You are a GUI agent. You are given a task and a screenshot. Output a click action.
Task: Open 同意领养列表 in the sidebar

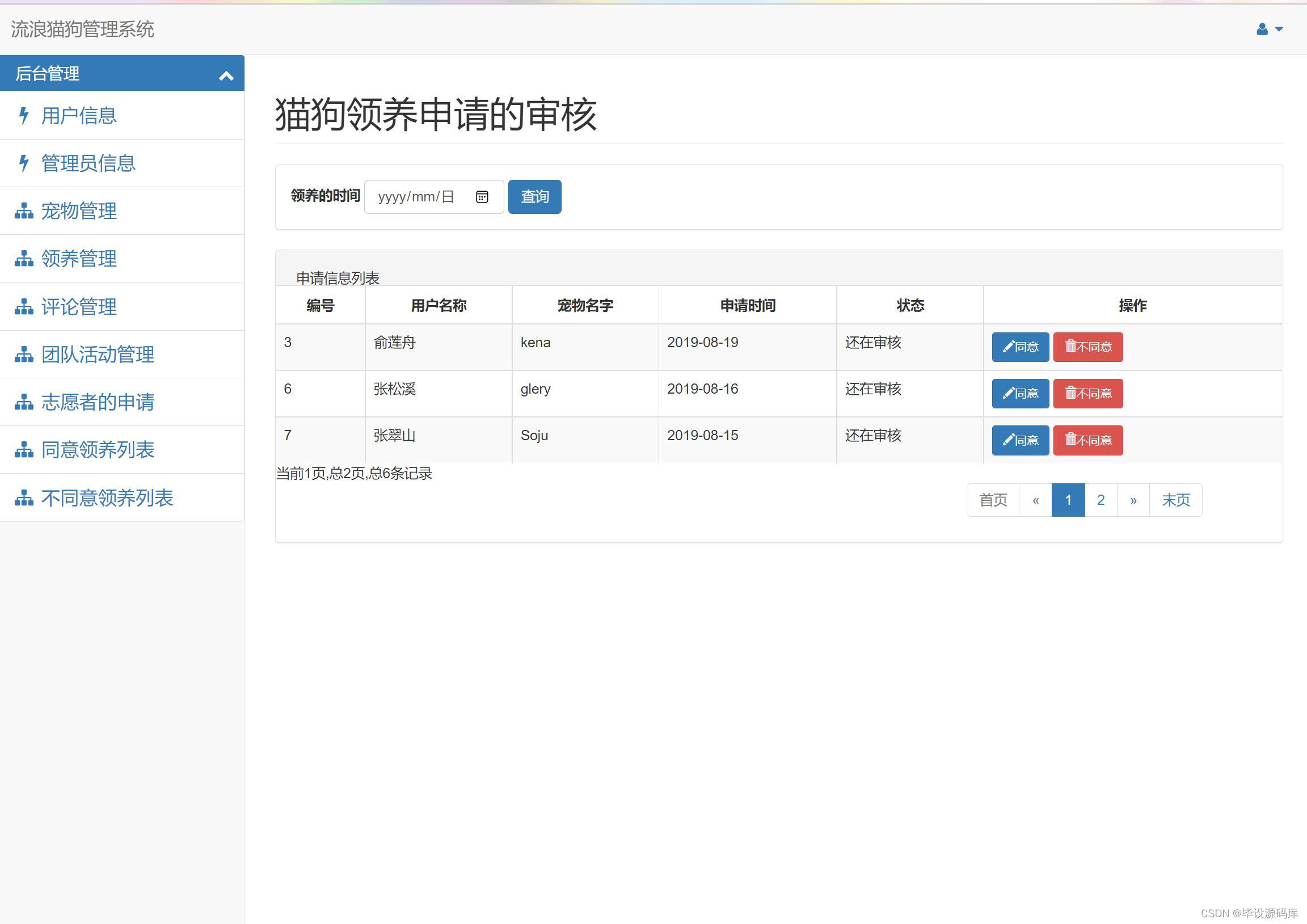(x=122, y=450)
